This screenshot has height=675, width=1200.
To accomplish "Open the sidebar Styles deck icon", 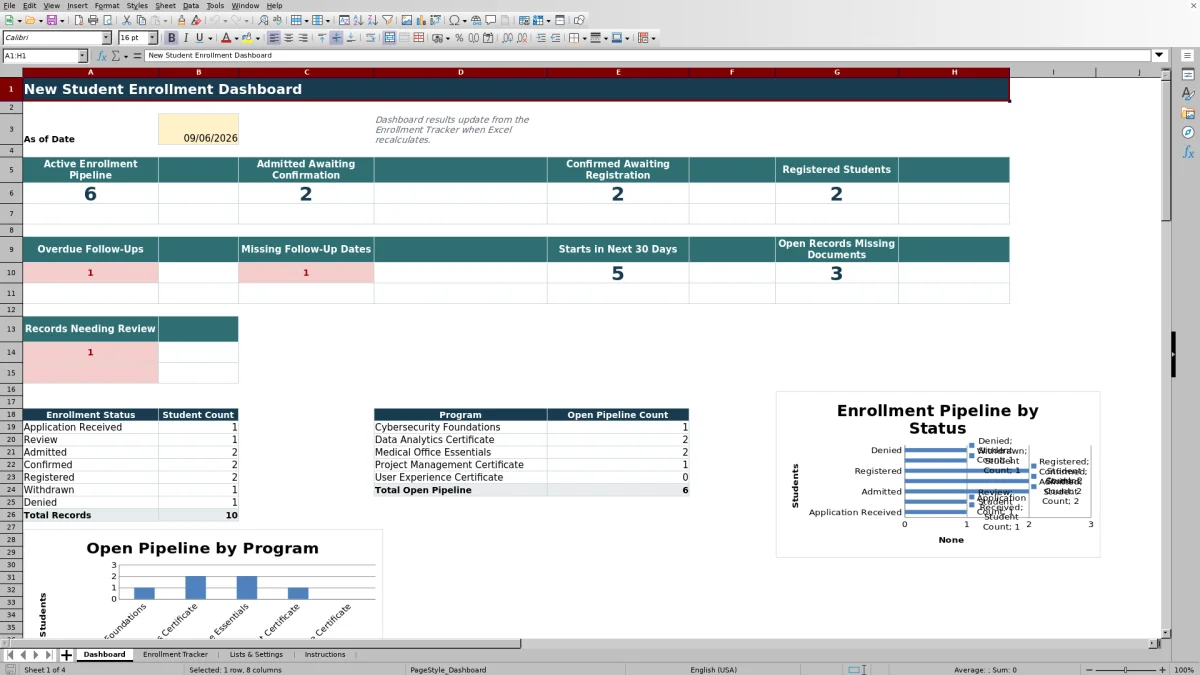I will pyautogui.click(x=1188, y=94).
